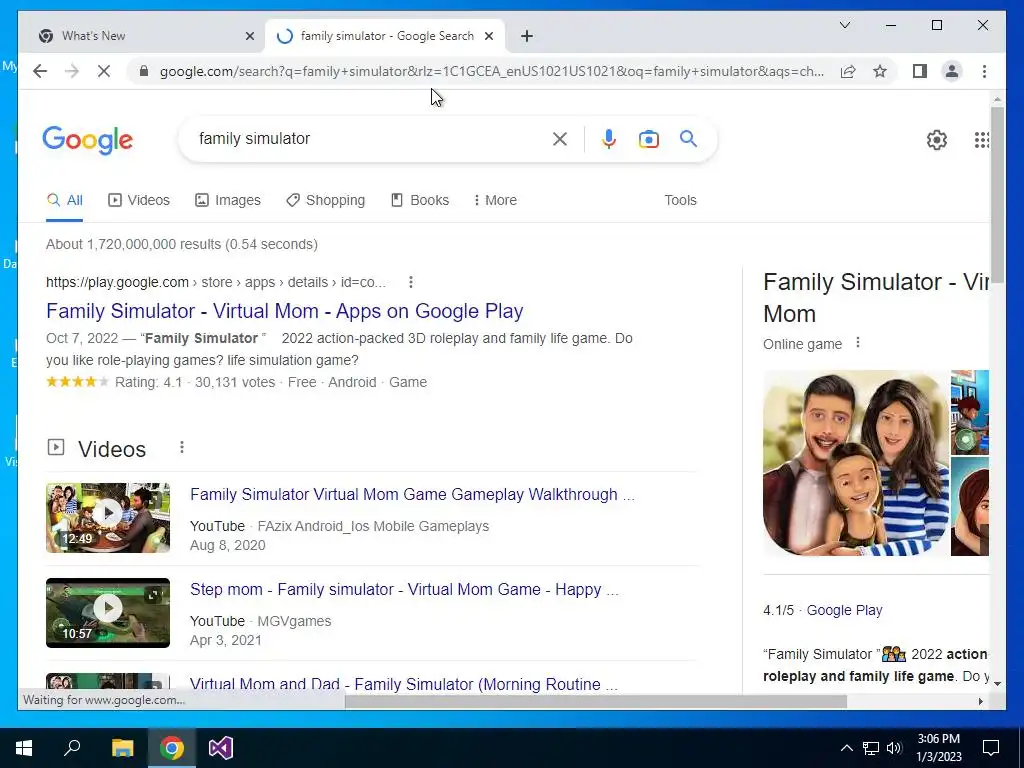Open the taskbar clock and date

tap(938, 748)
